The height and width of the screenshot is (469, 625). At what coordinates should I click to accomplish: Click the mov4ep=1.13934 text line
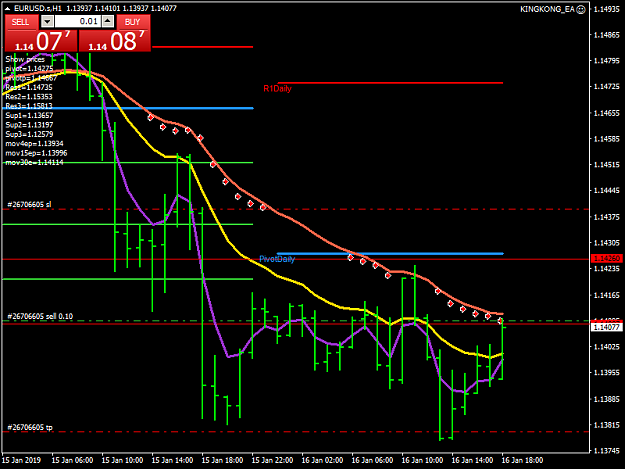[x=34, y=144]
